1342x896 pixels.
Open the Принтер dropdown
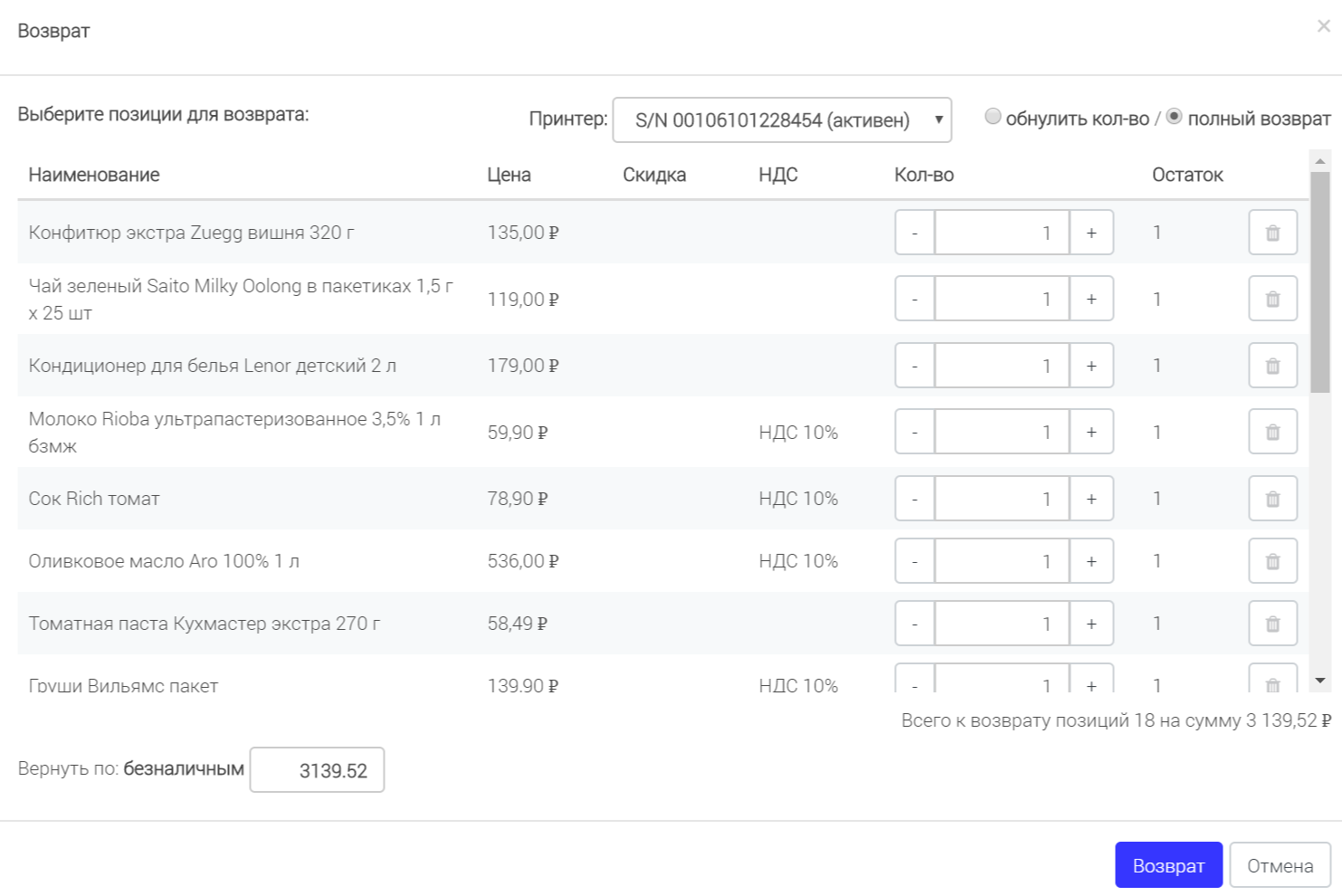(x=782, y=119)
